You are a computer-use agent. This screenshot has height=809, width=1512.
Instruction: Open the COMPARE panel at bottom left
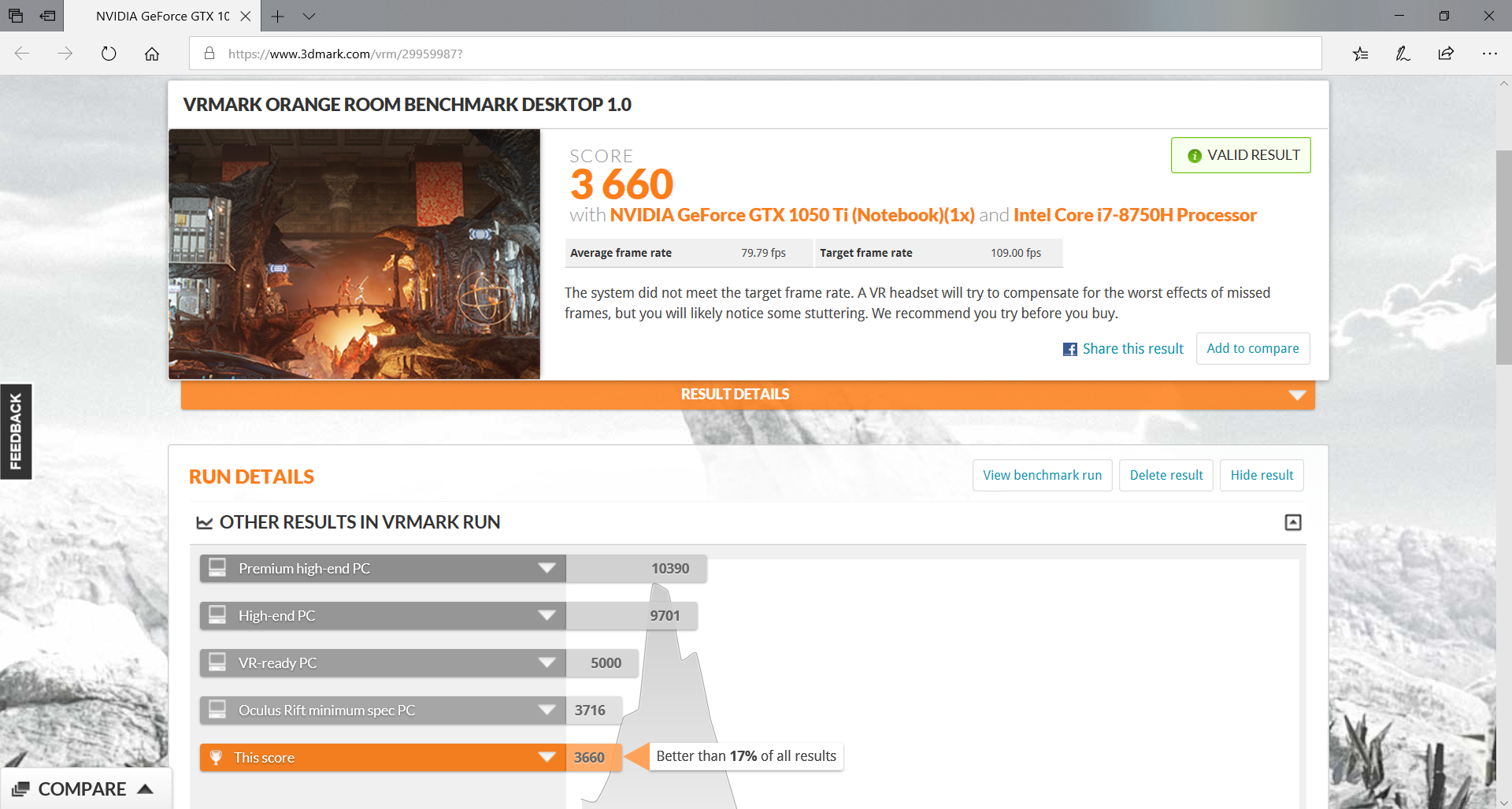(x=85, y=789)
